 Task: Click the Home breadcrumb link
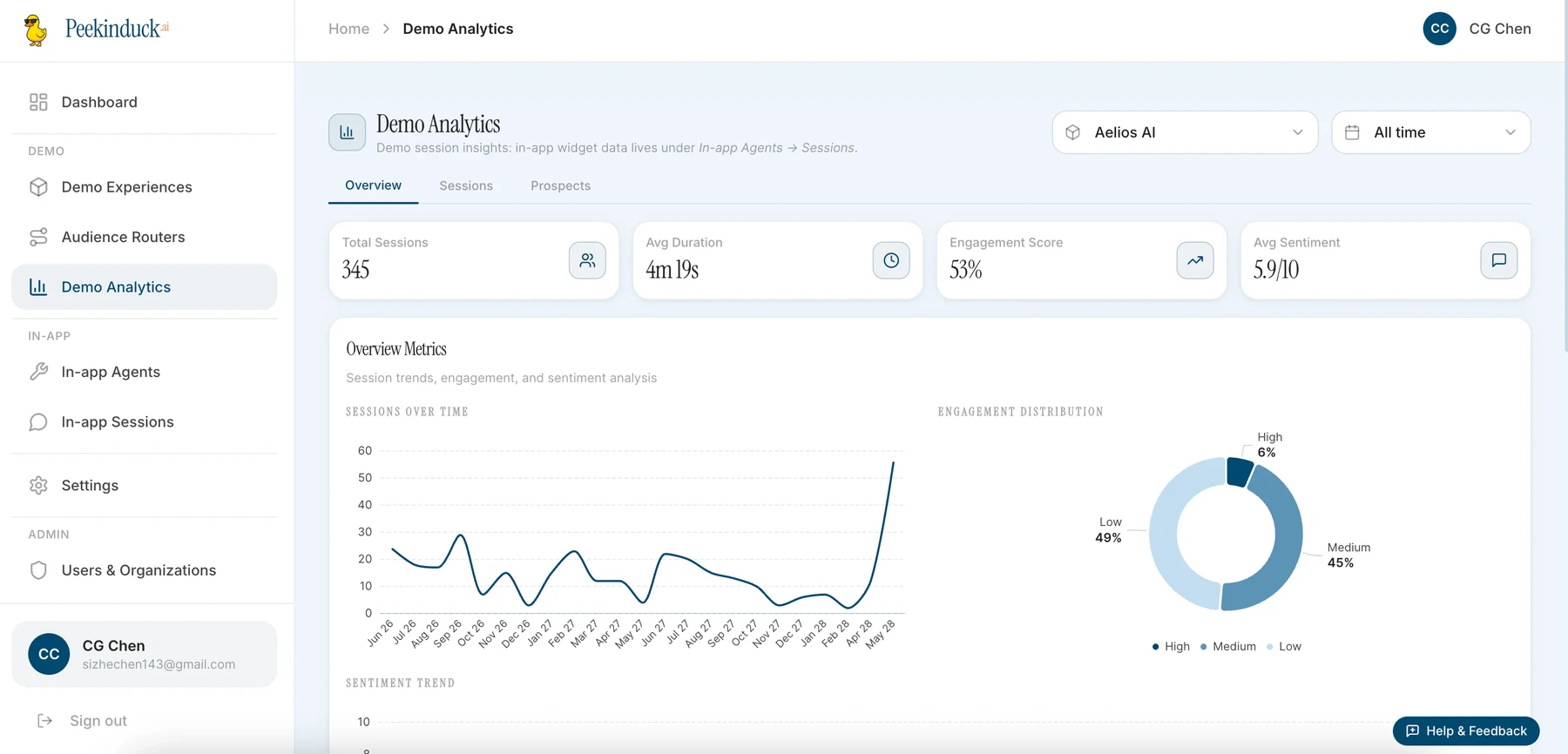(x=348, y=29)
